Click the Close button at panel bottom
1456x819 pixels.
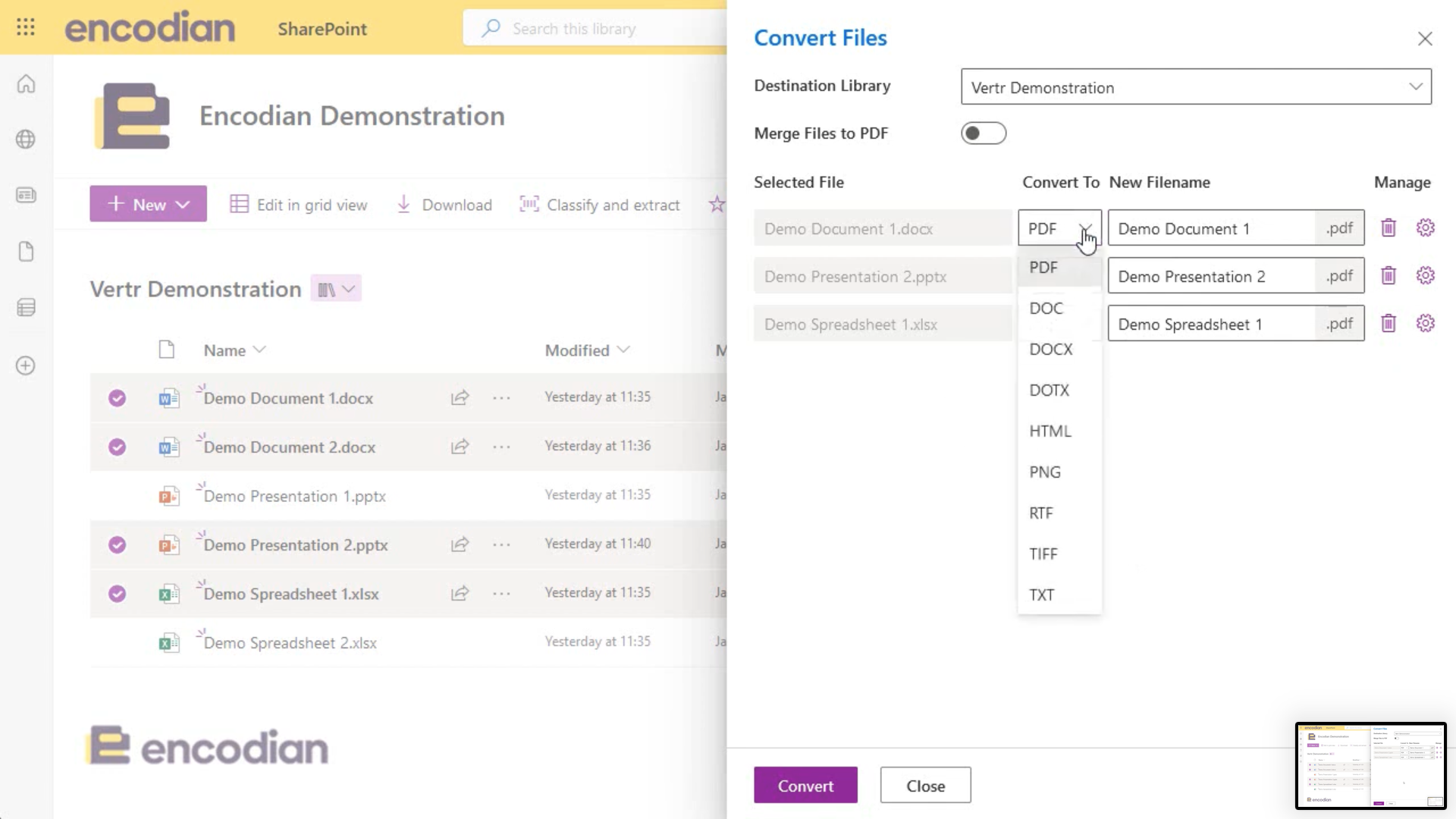point(925,785)
